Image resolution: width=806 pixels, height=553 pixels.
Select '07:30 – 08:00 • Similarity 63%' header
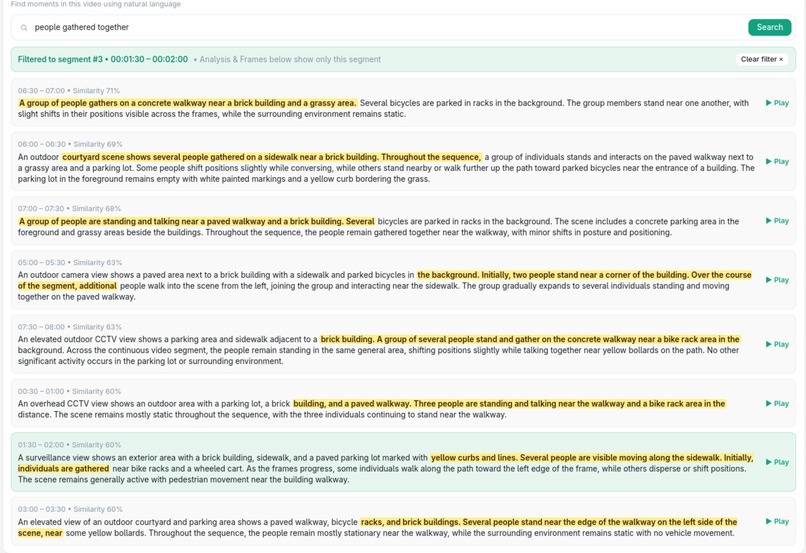pos(69,326)
